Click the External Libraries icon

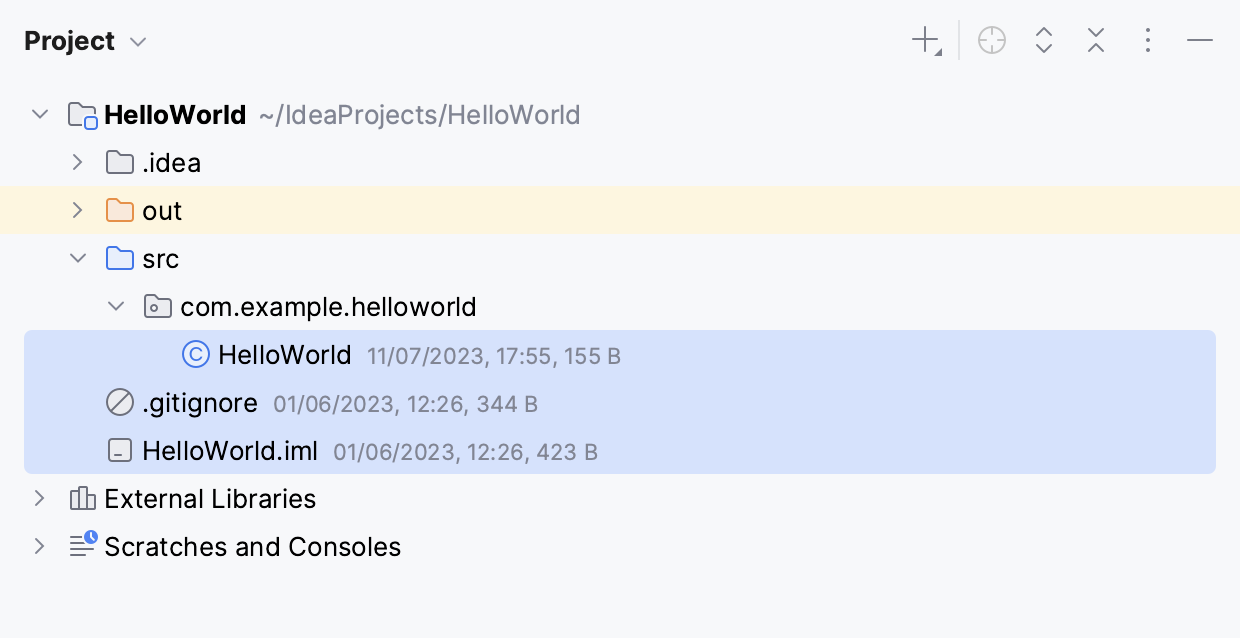click(x=81, y=498)
